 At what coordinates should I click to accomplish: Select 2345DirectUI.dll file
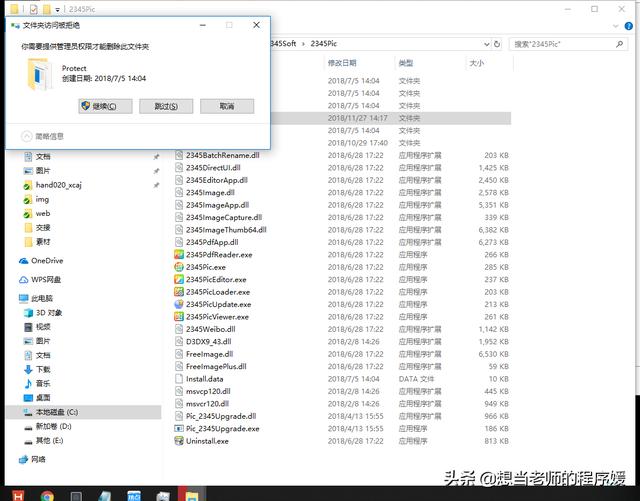click(x=213, y=168)
